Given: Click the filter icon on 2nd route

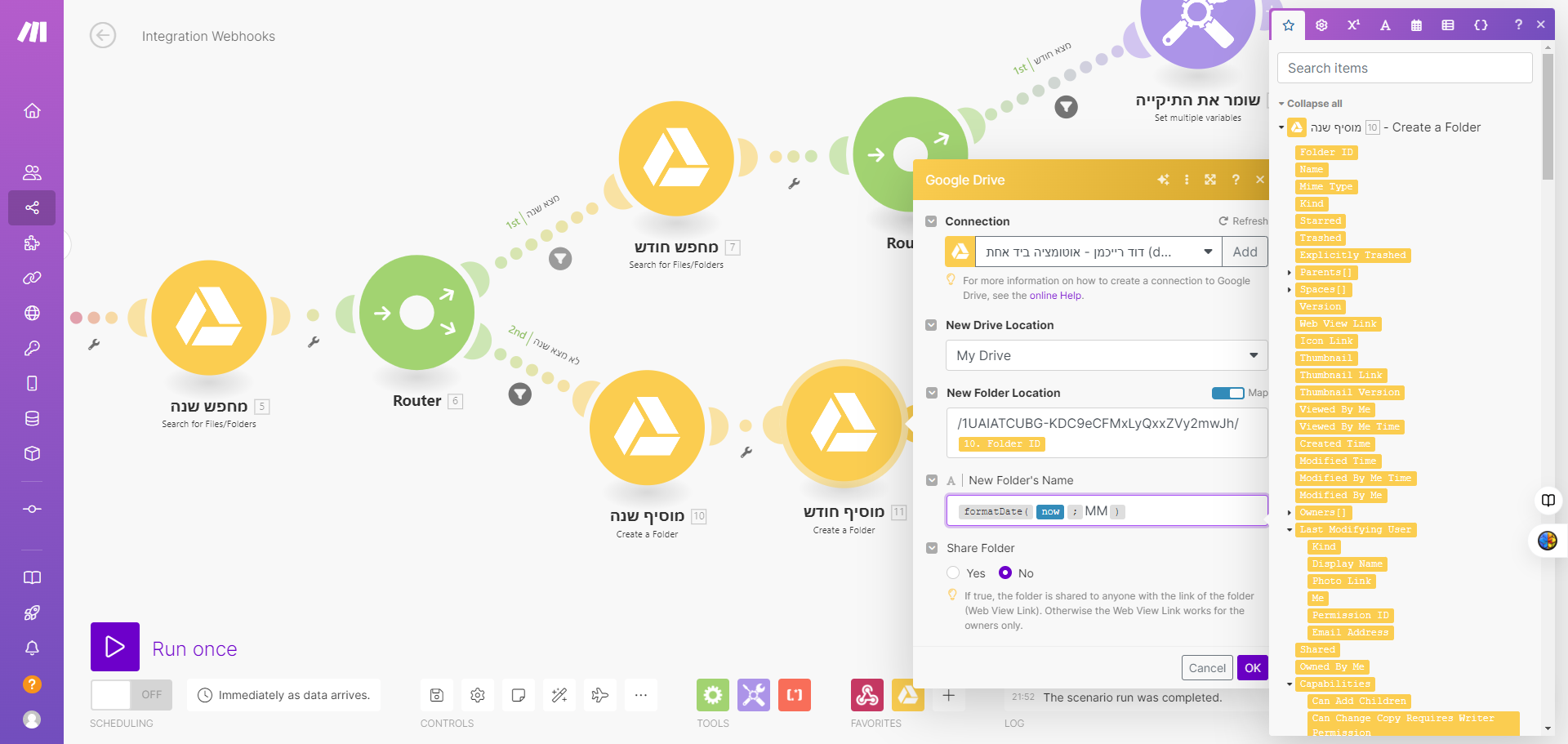Looking at the screenshot, I should tap(520, 394).
